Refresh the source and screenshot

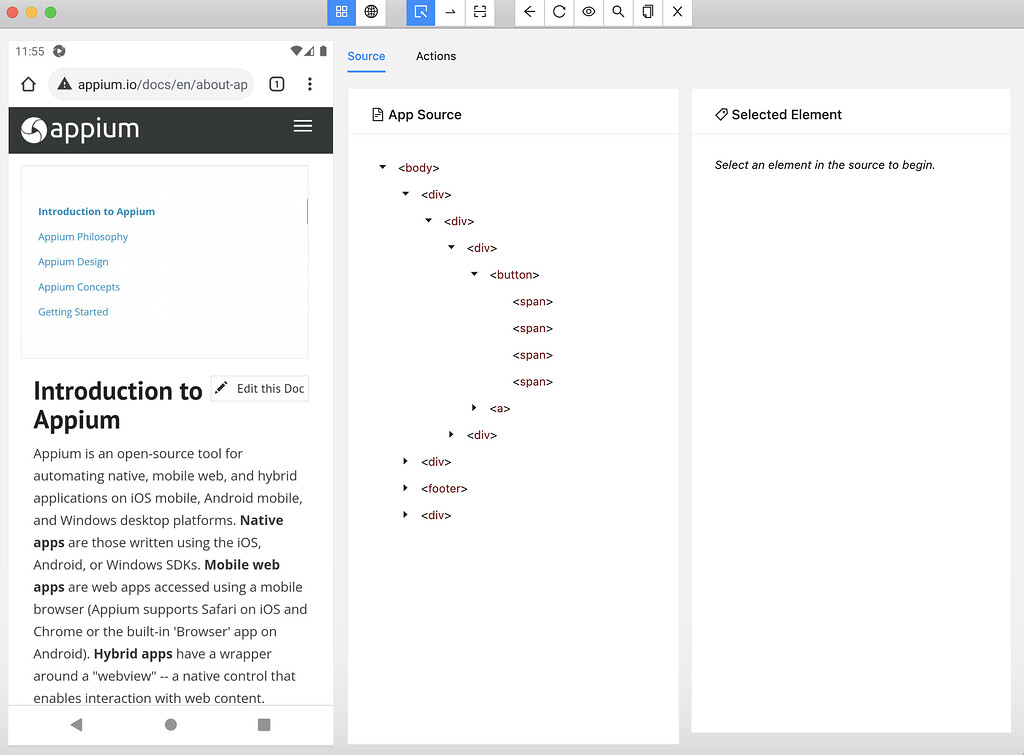click(559, 12)
